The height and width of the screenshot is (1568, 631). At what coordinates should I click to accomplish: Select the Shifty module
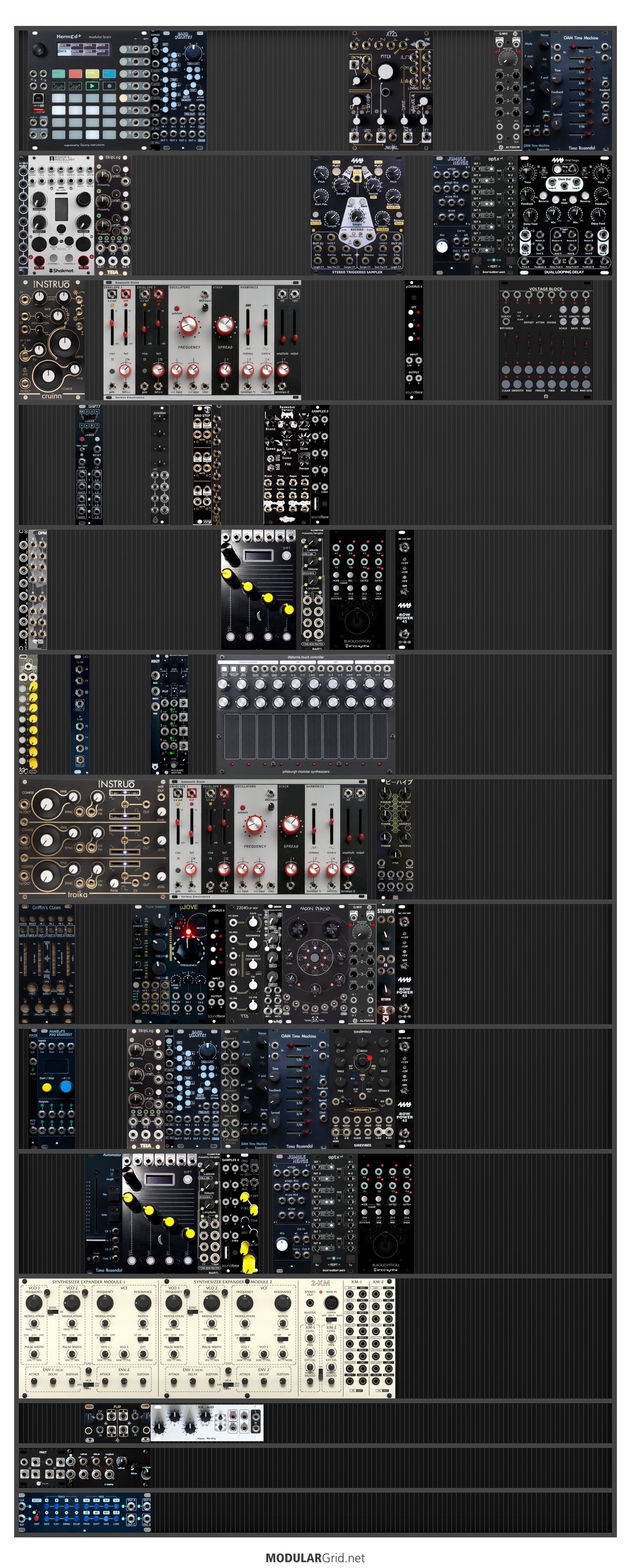tap(89, 464)
